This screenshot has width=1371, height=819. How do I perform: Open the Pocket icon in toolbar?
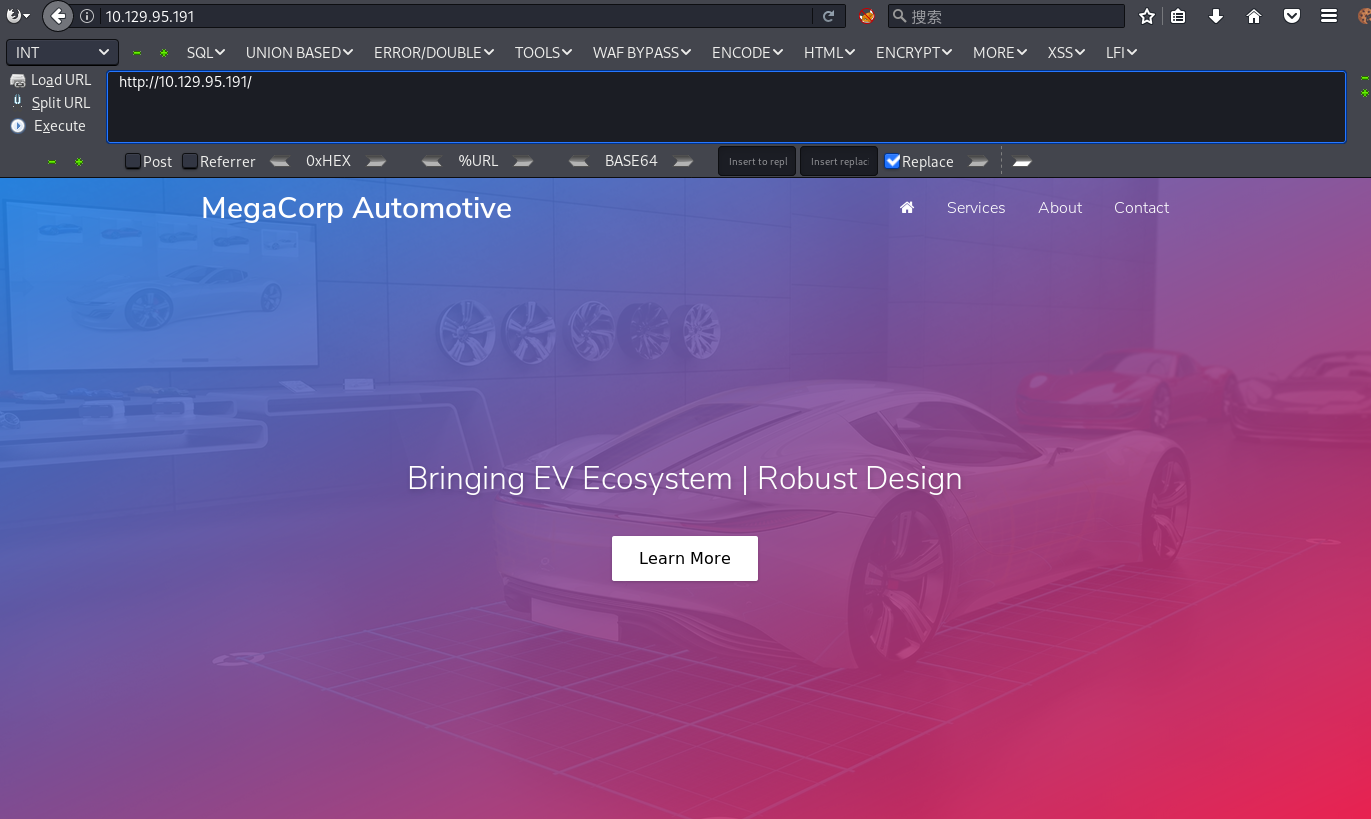point(1291,16)
